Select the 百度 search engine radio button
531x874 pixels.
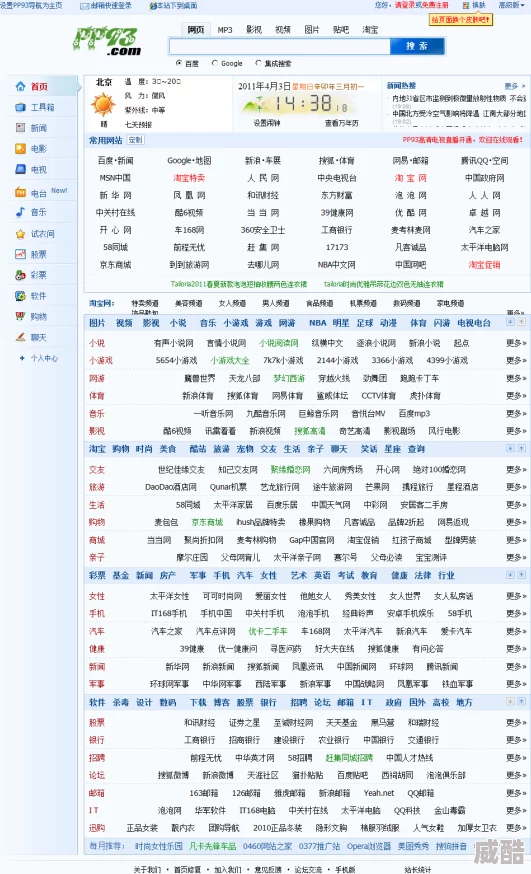coord(179,63)
